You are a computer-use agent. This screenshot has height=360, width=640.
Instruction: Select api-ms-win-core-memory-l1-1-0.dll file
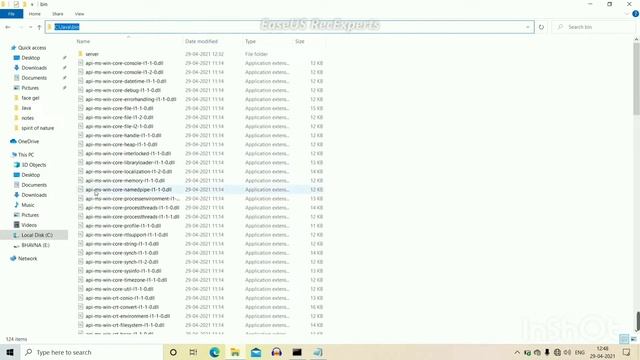point(125,180)
